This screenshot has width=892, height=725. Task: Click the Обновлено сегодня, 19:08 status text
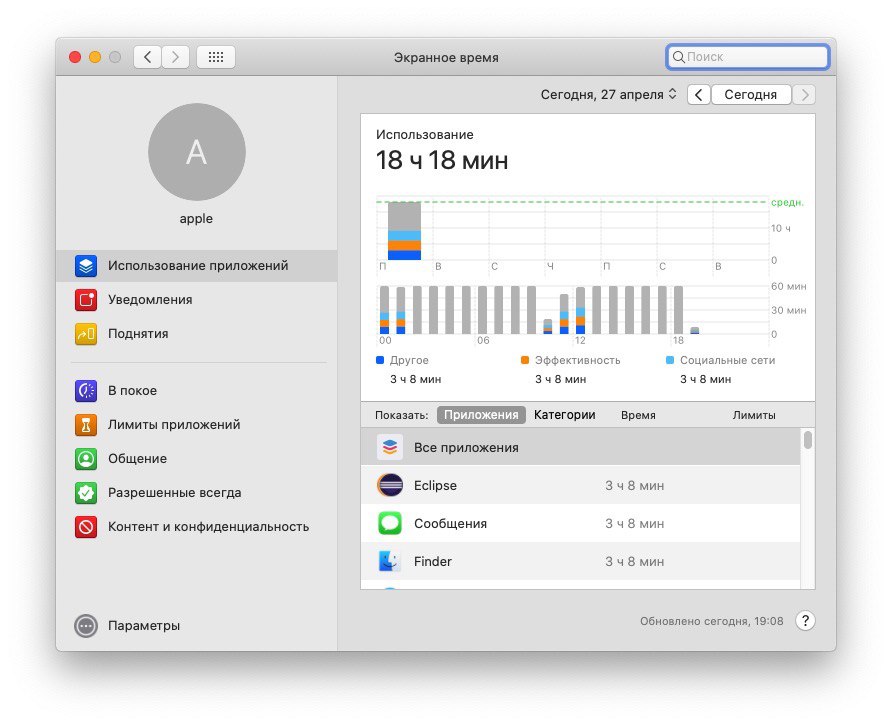pos(711,621)
